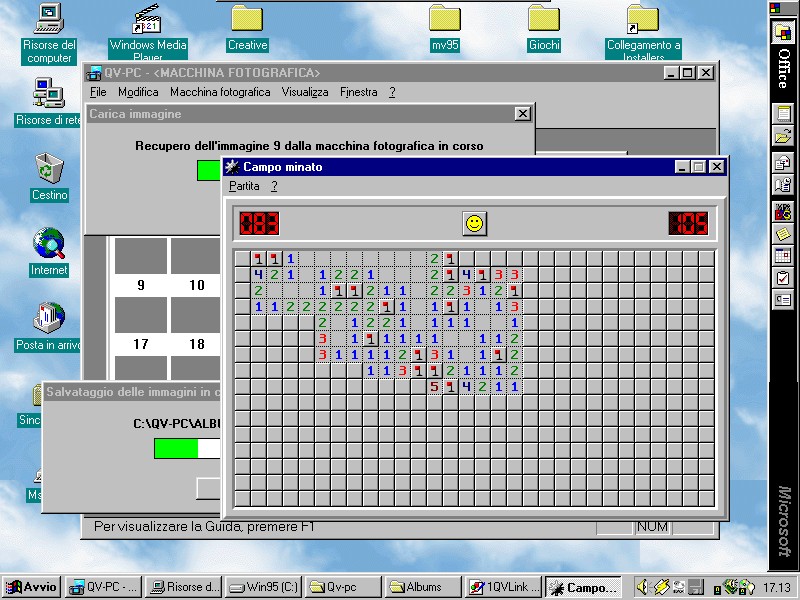The image size is (800, 600).
Task: Click the volume speaker tray icon
Action: point(642,587)
